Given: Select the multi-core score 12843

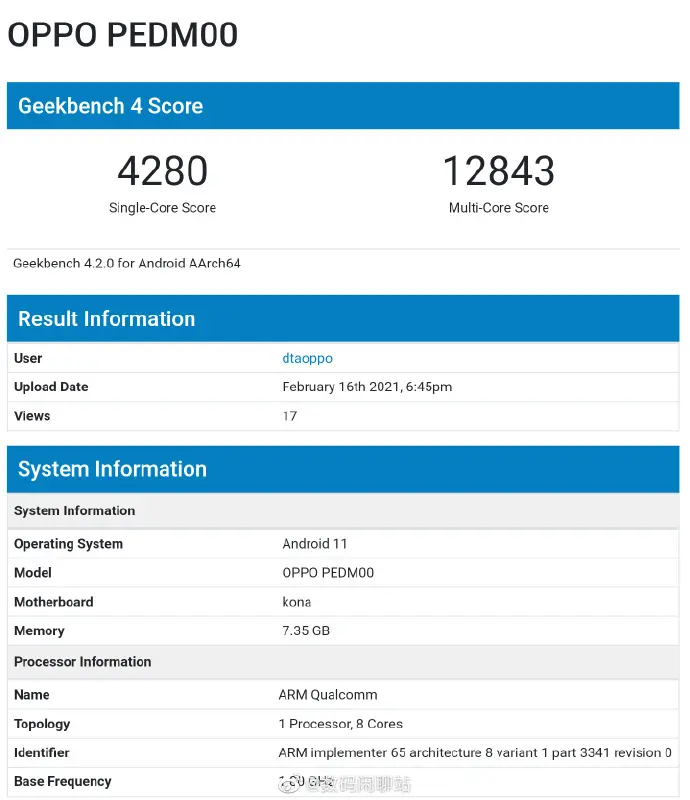Looking at the screenshot, I should click(499, 170).
